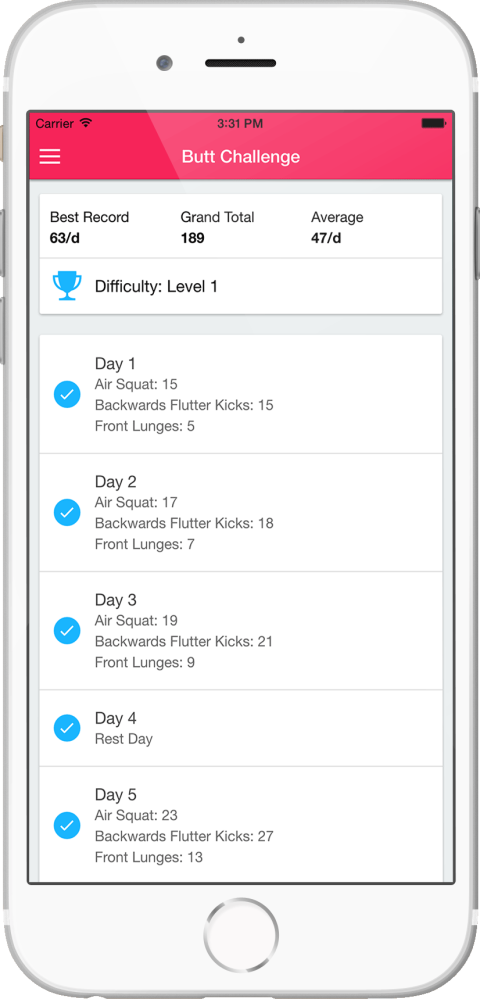Select the Grand Total 189 stat
This screenshot has width=480, height=999.
(217, 227)
